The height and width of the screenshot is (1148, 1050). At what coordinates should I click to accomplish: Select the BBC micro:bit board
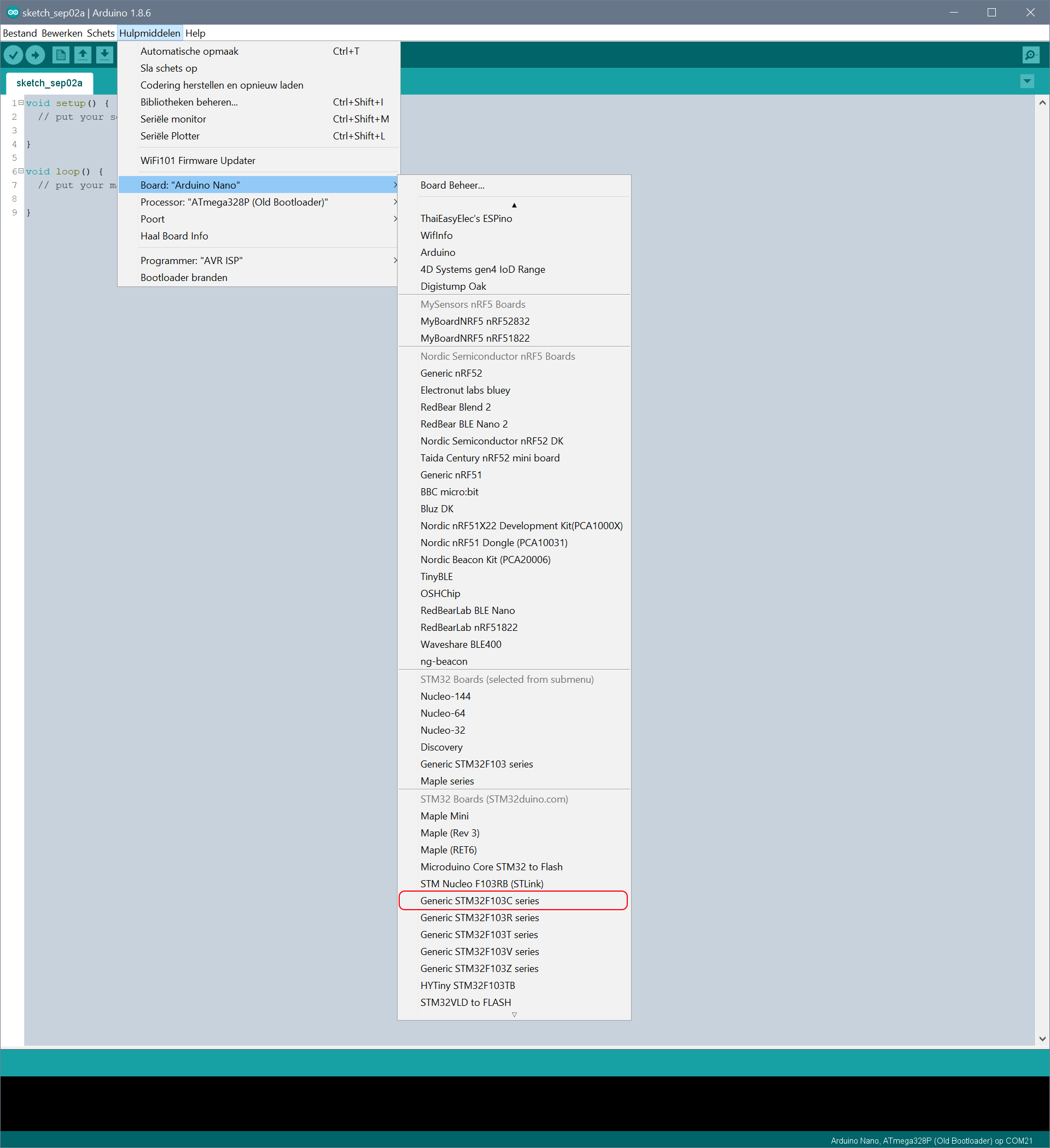[x=449, y=491]
